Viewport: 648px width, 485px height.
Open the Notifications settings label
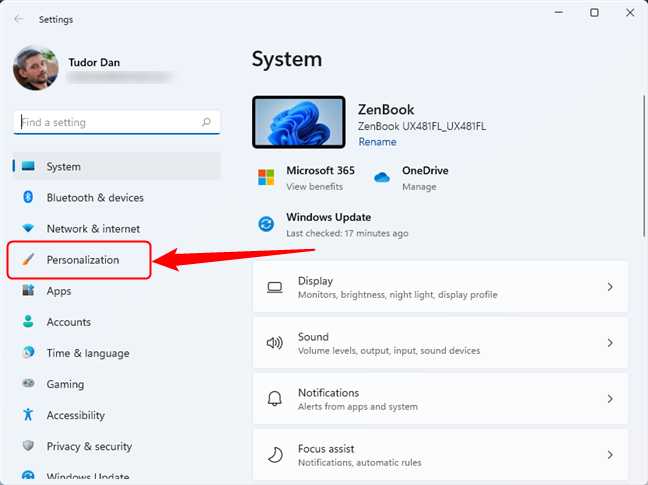click(329, 392)
